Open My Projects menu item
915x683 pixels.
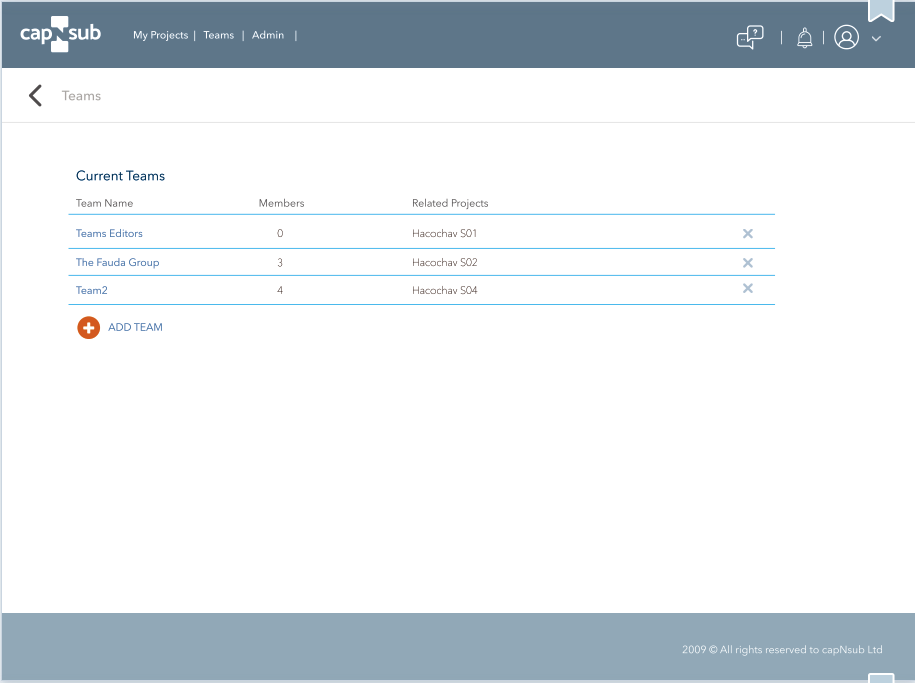(x=160, y=36)
